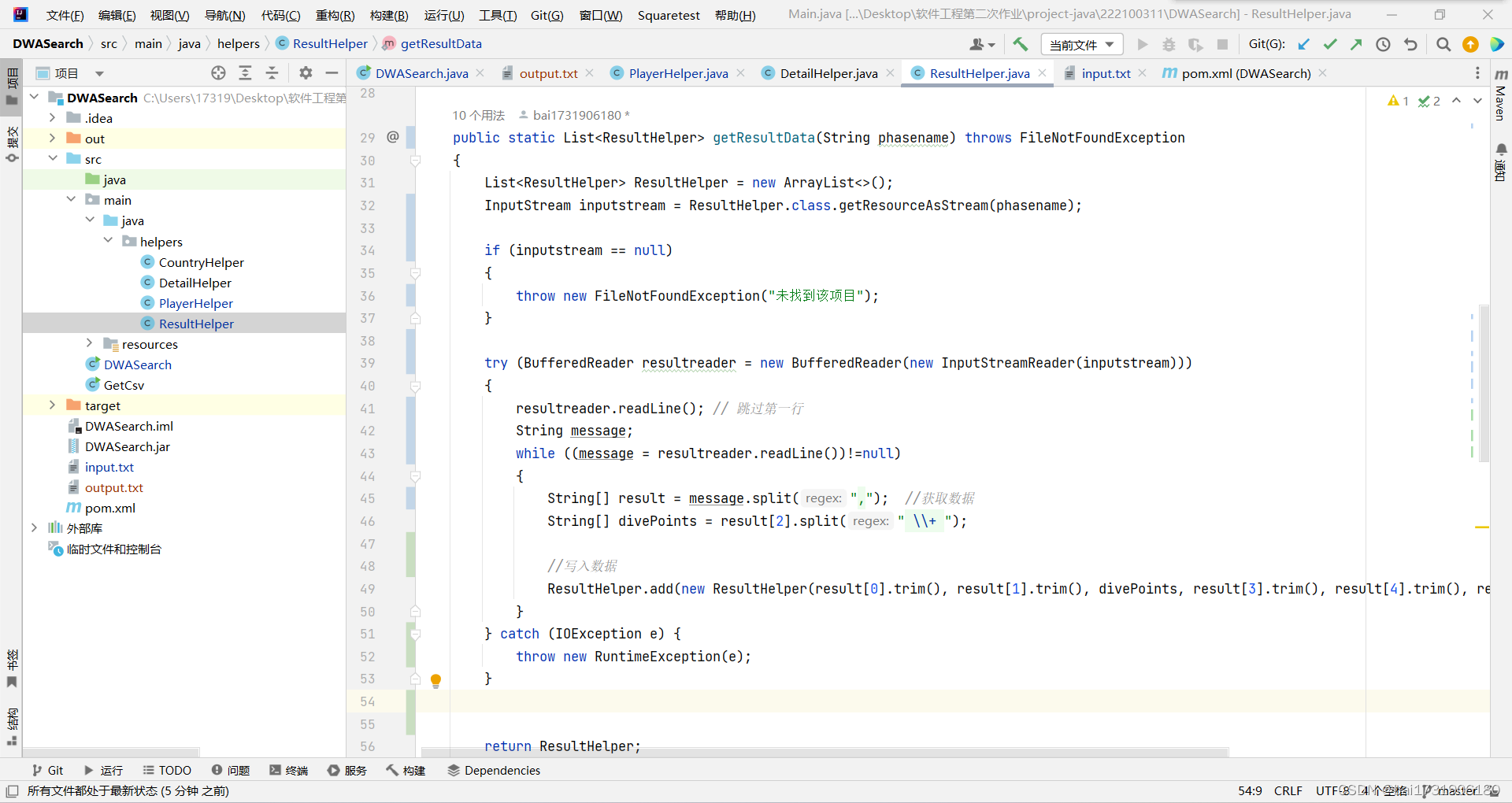The width and height of the screenshot is (1512, 803).
Task: Expand the out folder
Action: [x=52, y=138]
